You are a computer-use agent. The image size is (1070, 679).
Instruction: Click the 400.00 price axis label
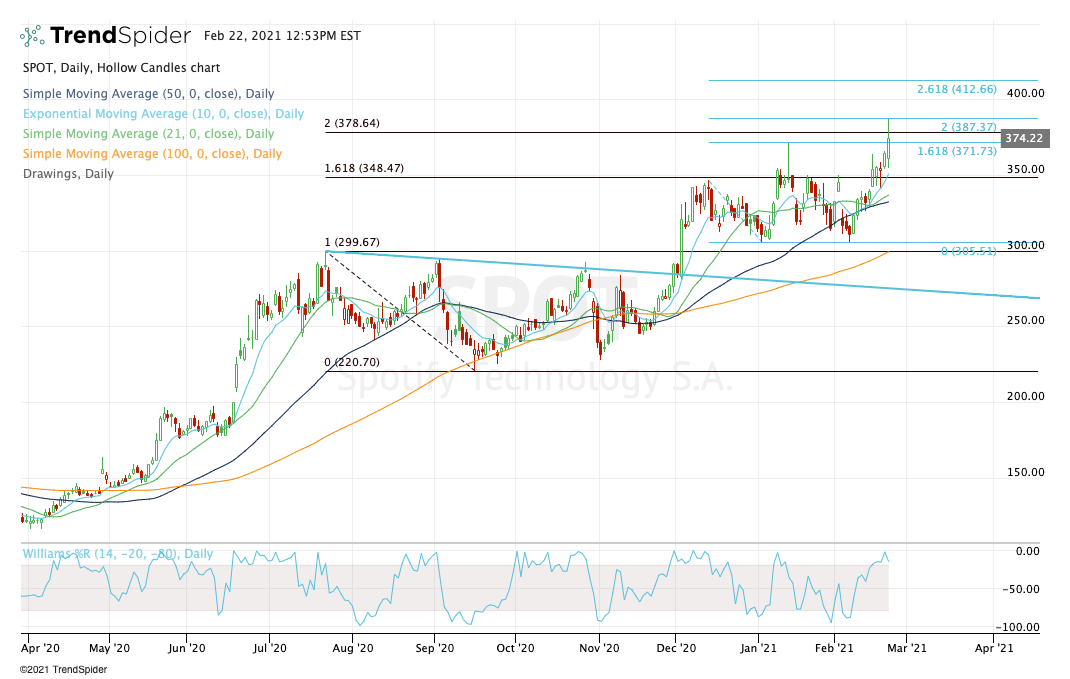(x=1024, y=93)
